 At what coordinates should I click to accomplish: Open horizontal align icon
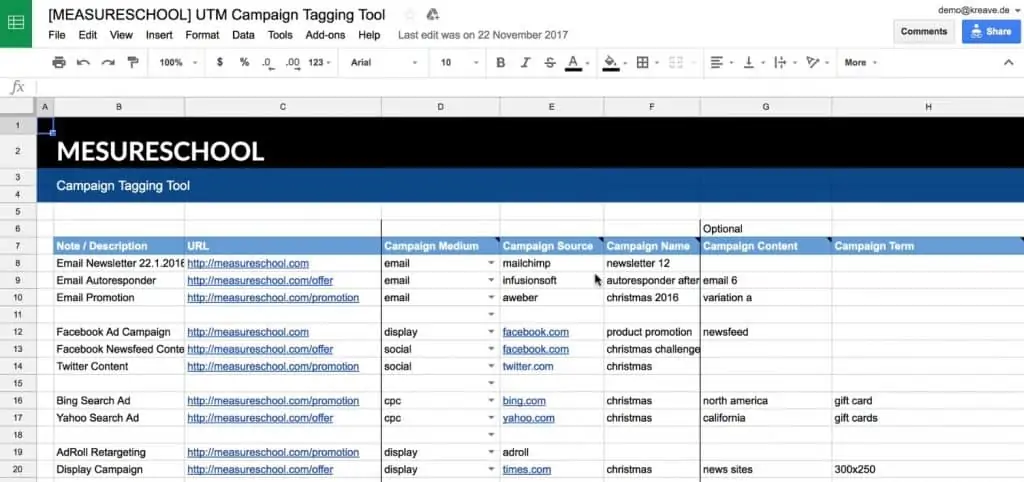717,63
